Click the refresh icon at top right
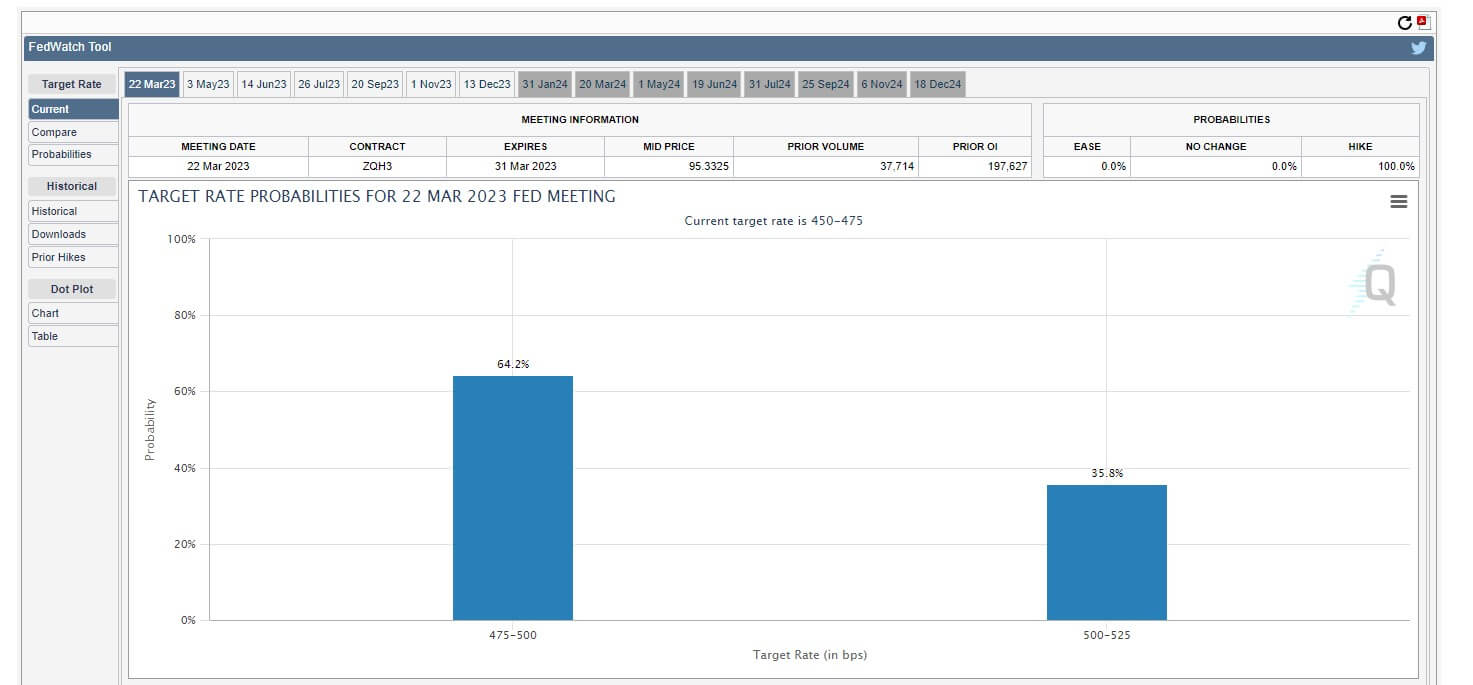Image resolution: width=1473 pixels, height=685 pixels. click(1407, 20)
